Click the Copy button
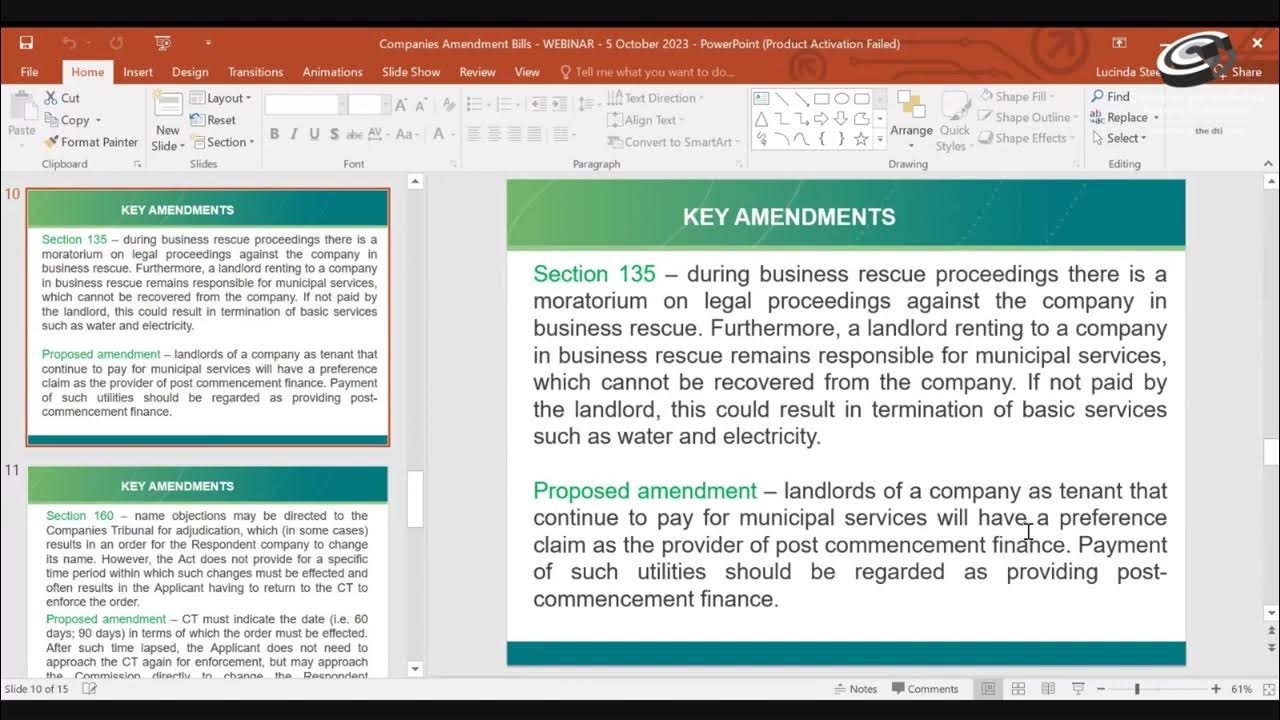The width and height of the screenshot is (1280, 720). [x=72, y=120]
